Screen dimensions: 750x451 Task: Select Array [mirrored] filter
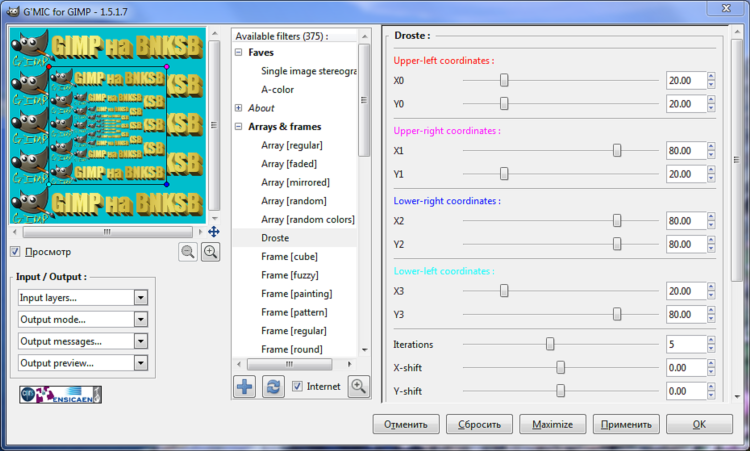click(x=295, y=182)
